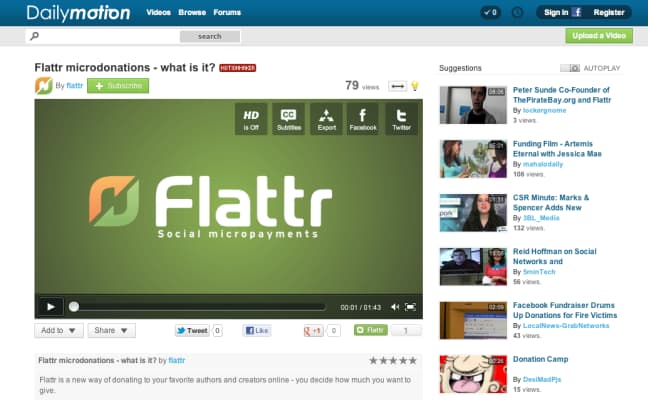
Task: Click the light bulb dim-lights icon
Action: pyautogui.click(x=415, y=86)
